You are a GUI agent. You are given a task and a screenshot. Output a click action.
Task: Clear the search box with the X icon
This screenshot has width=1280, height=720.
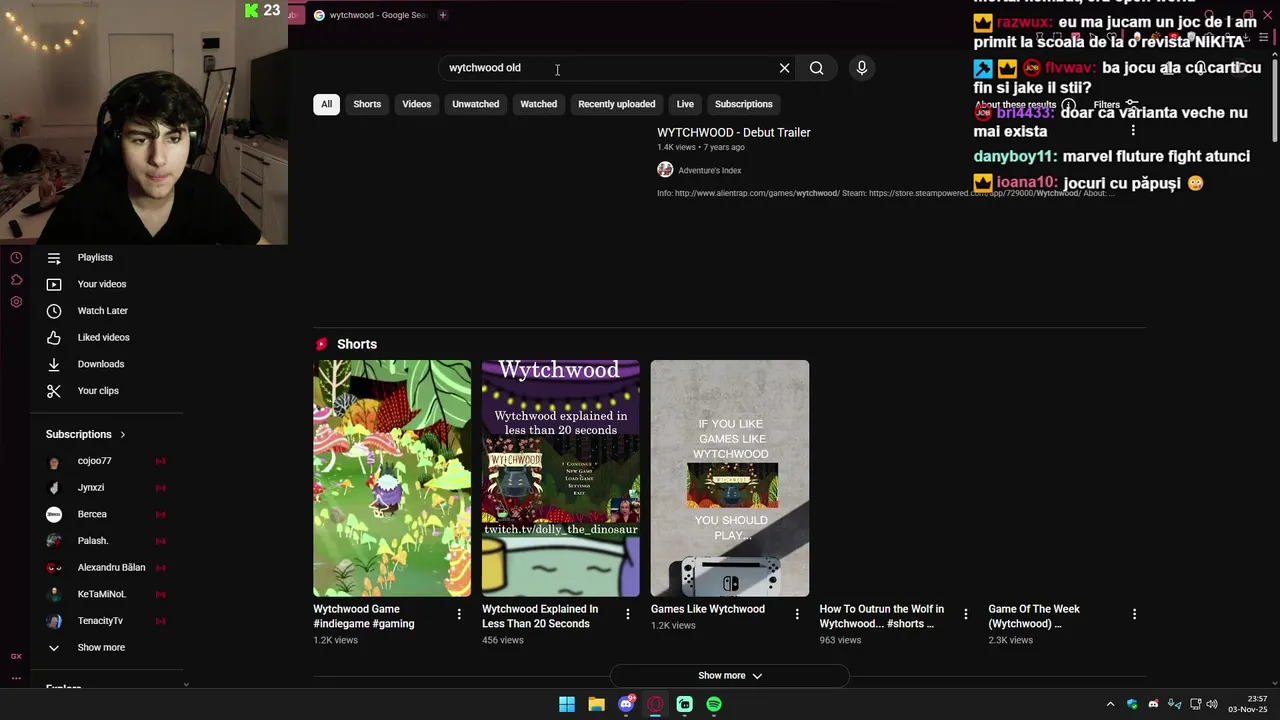click(x=784, y=68)
